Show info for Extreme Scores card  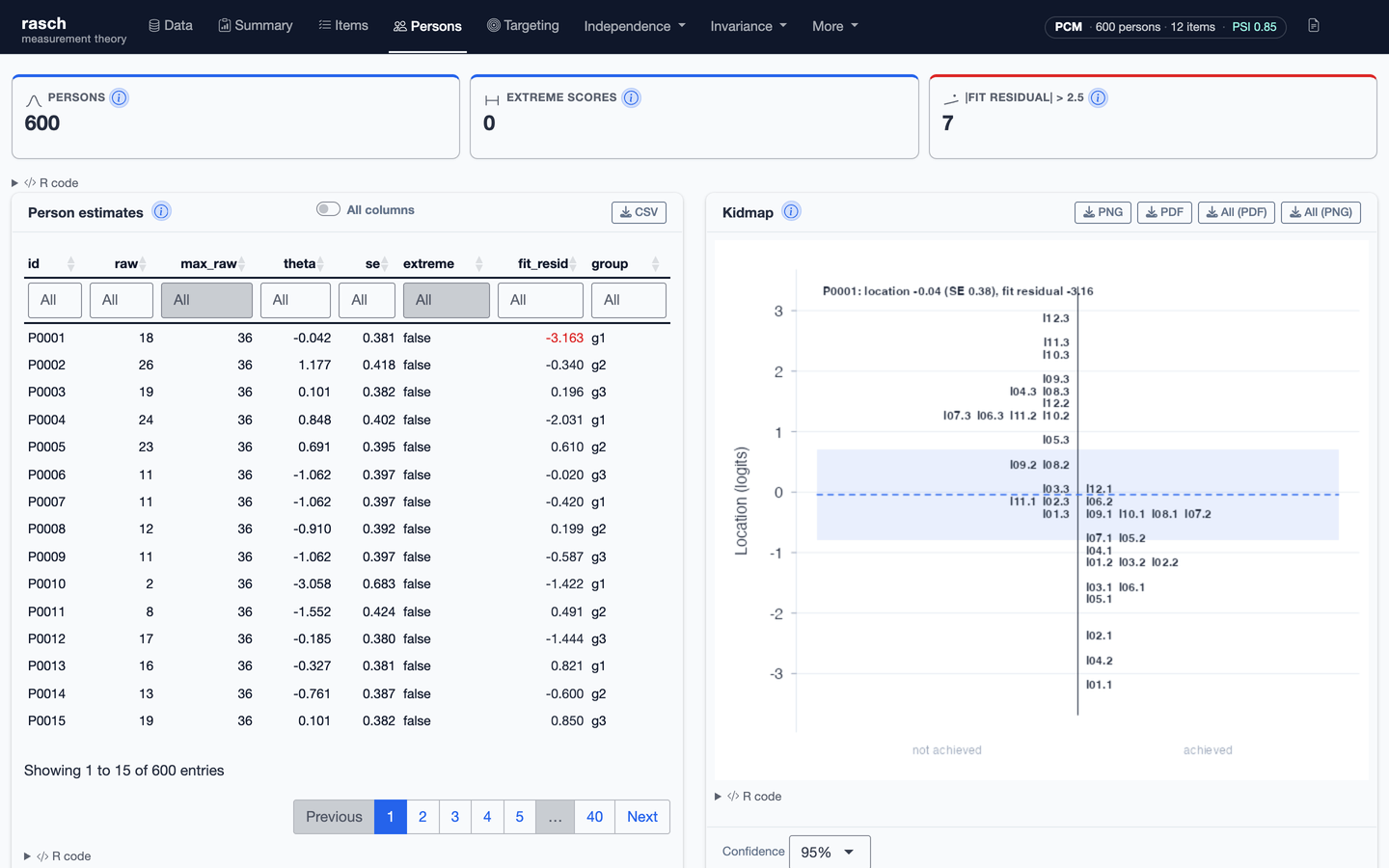click(x=631, y=97)
